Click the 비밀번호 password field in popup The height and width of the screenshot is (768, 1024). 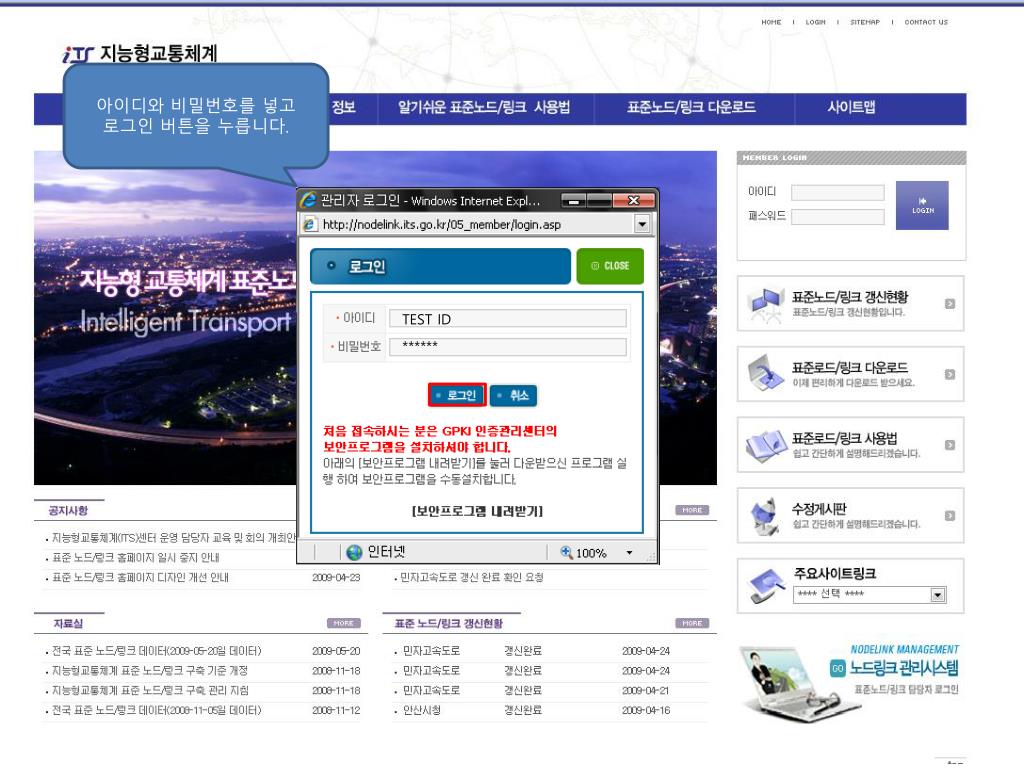tap(507, 347)
